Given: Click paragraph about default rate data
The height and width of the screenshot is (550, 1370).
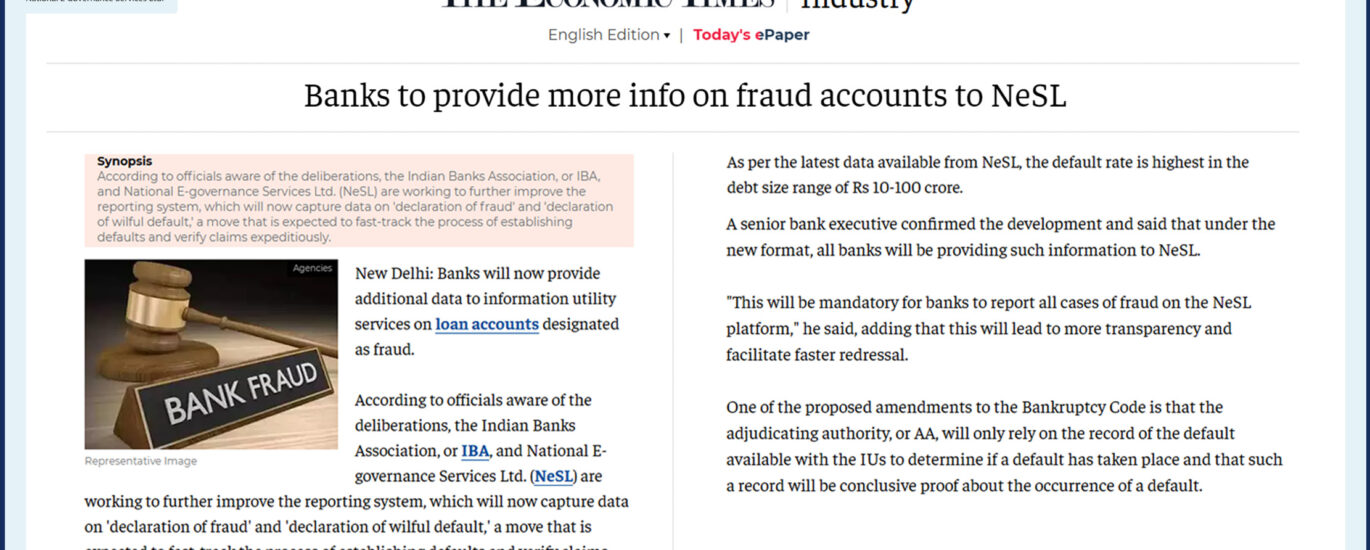Looking at the screenshot, I should (x=988, y=175).
